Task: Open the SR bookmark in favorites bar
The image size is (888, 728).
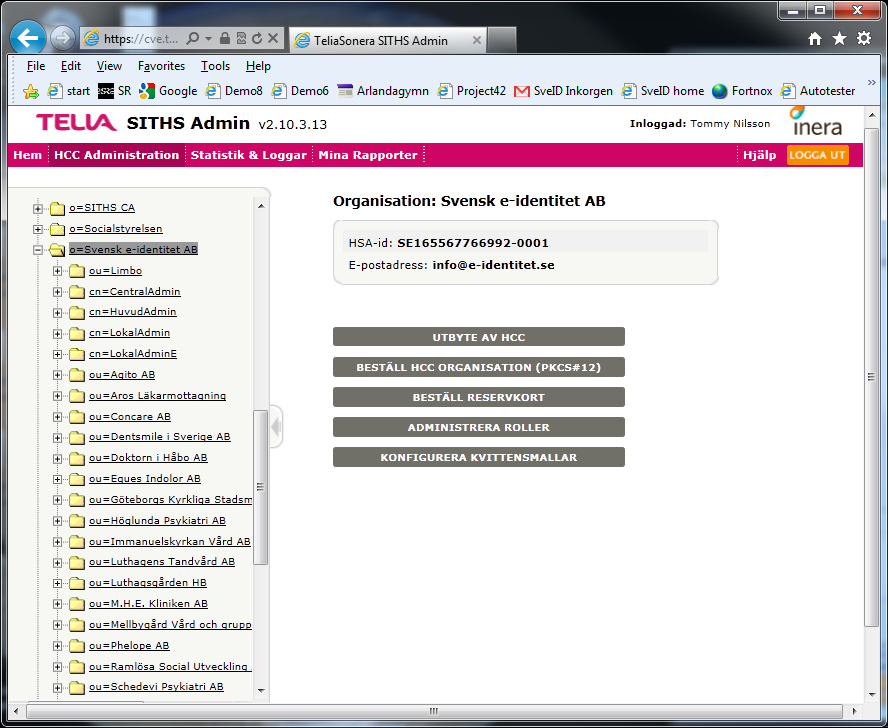Action: (x=114, y=91)
